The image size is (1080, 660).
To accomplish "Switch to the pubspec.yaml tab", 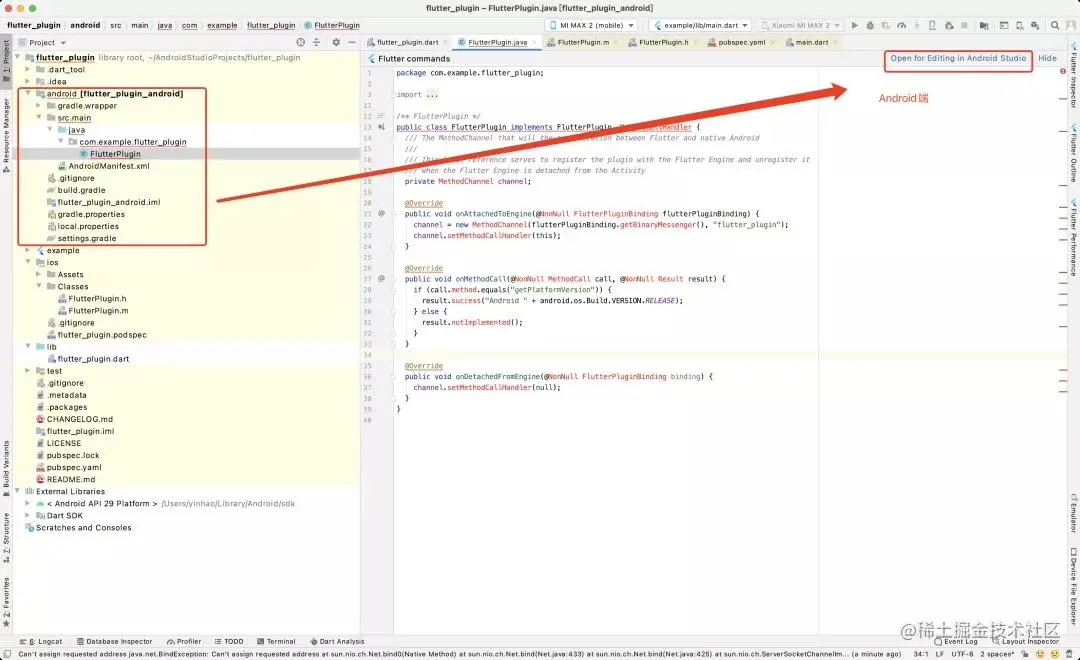I will click(741, 42).
